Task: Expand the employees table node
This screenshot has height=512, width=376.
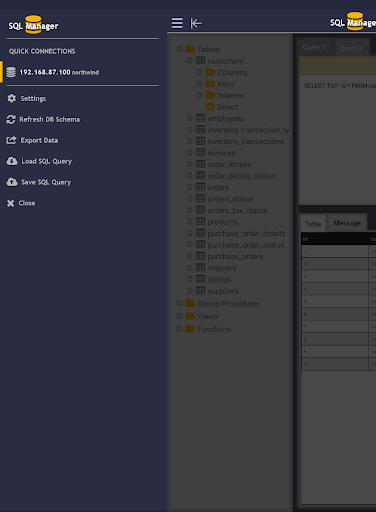Action: [x=189, y=118]
